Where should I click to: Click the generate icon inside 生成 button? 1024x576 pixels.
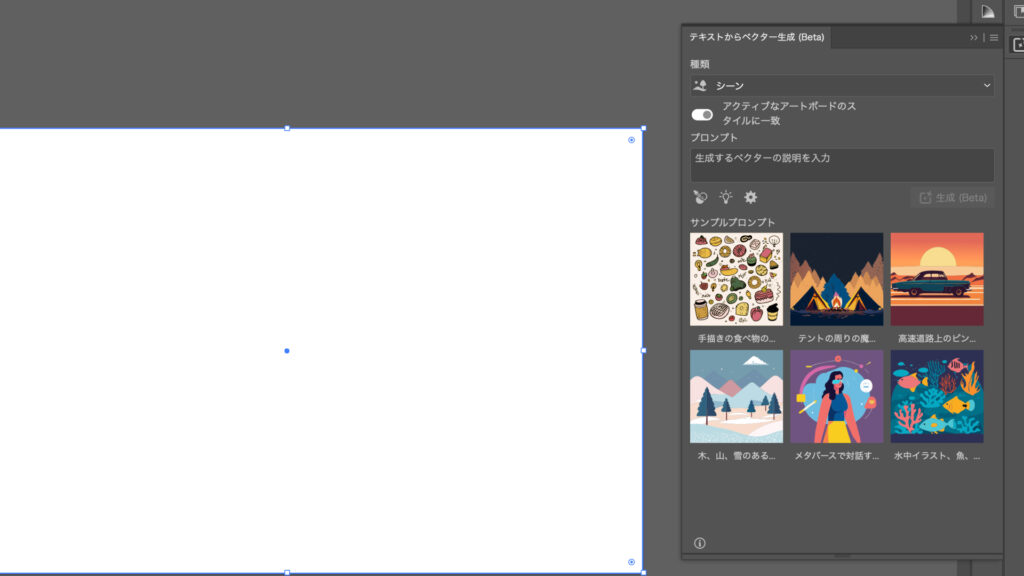tap(925, 197)
